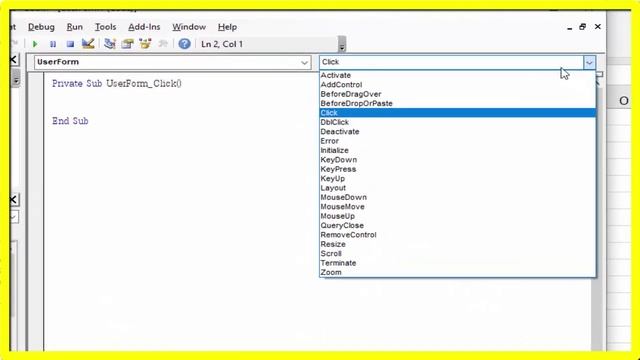Select AddControl event in list

tap(458, 84)
